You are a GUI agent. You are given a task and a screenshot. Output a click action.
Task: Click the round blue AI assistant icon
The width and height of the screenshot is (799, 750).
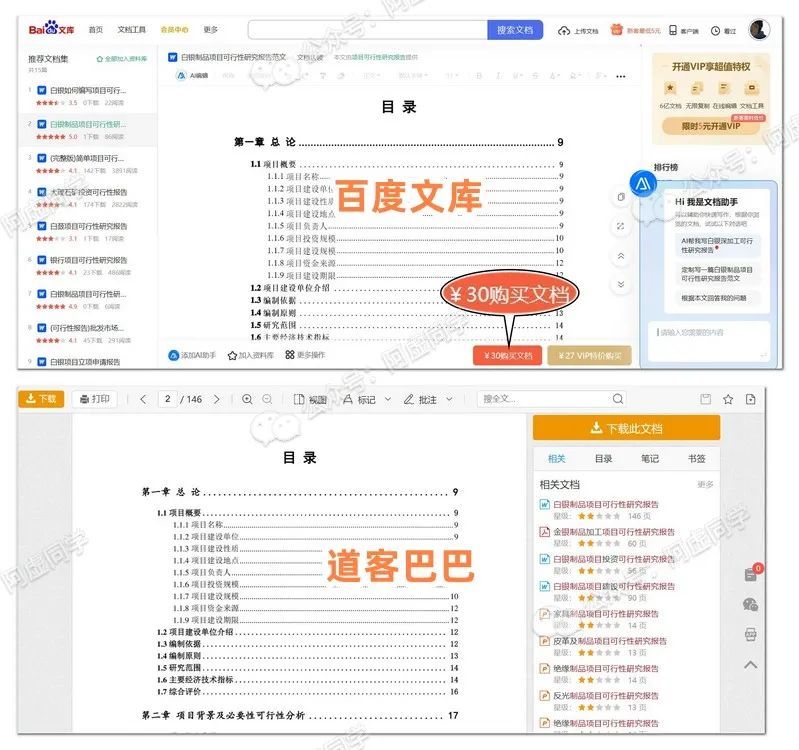pyautogui.click(x=643, y=183)
